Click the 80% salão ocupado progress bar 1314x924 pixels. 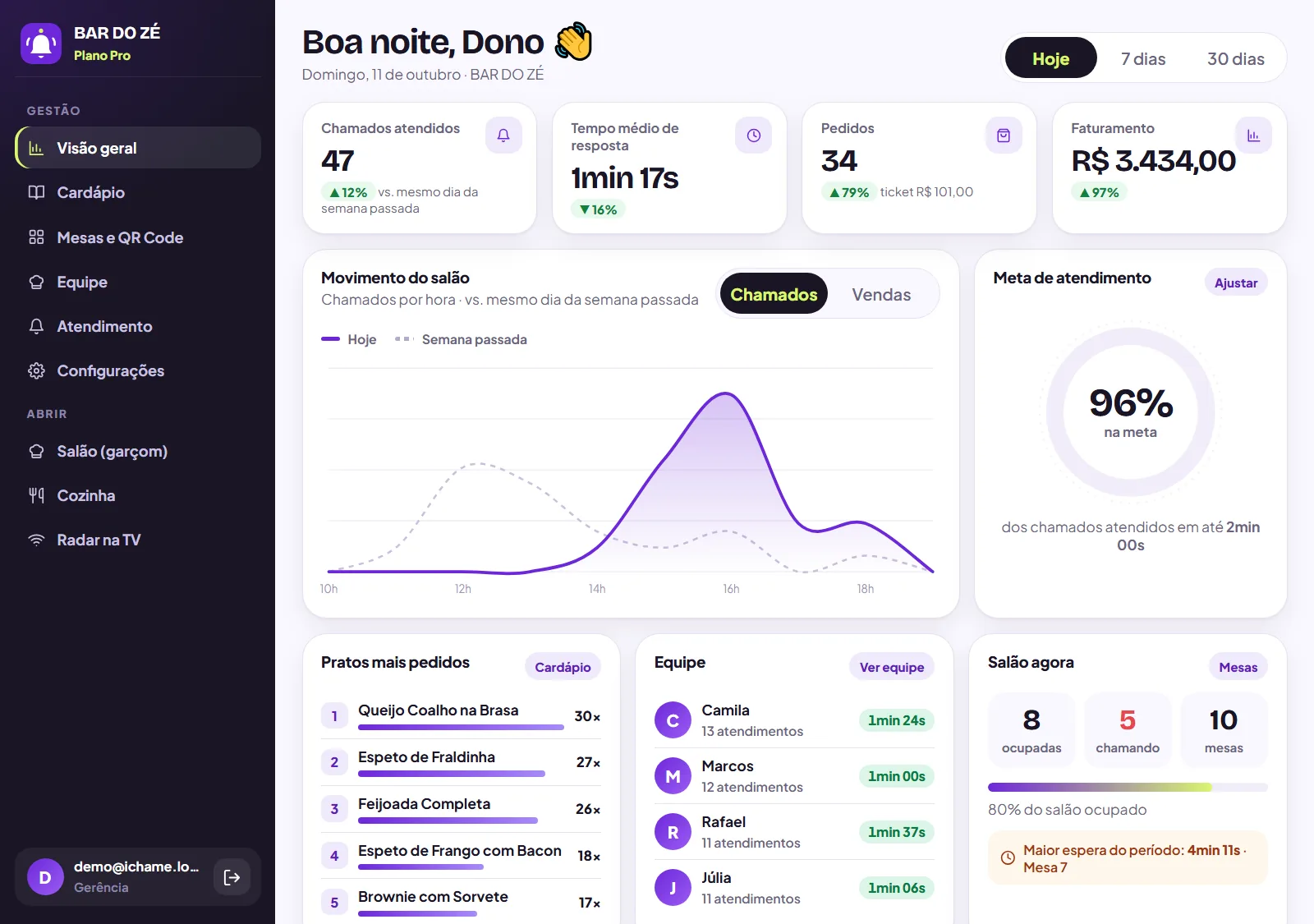[1128, 787]
